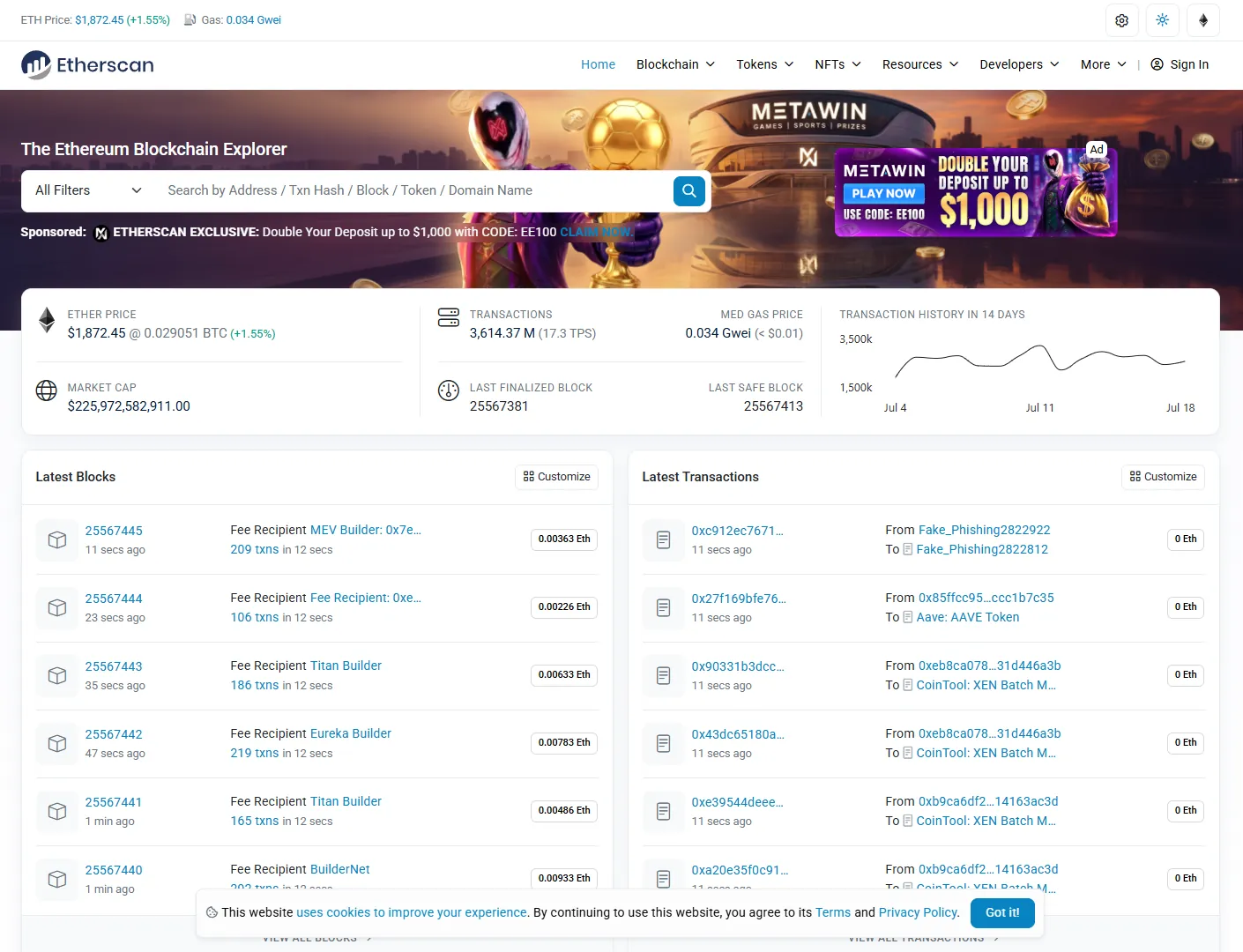Open the Terms link in cookie banner
The image size is (1243, 952).
pos(833,912)
